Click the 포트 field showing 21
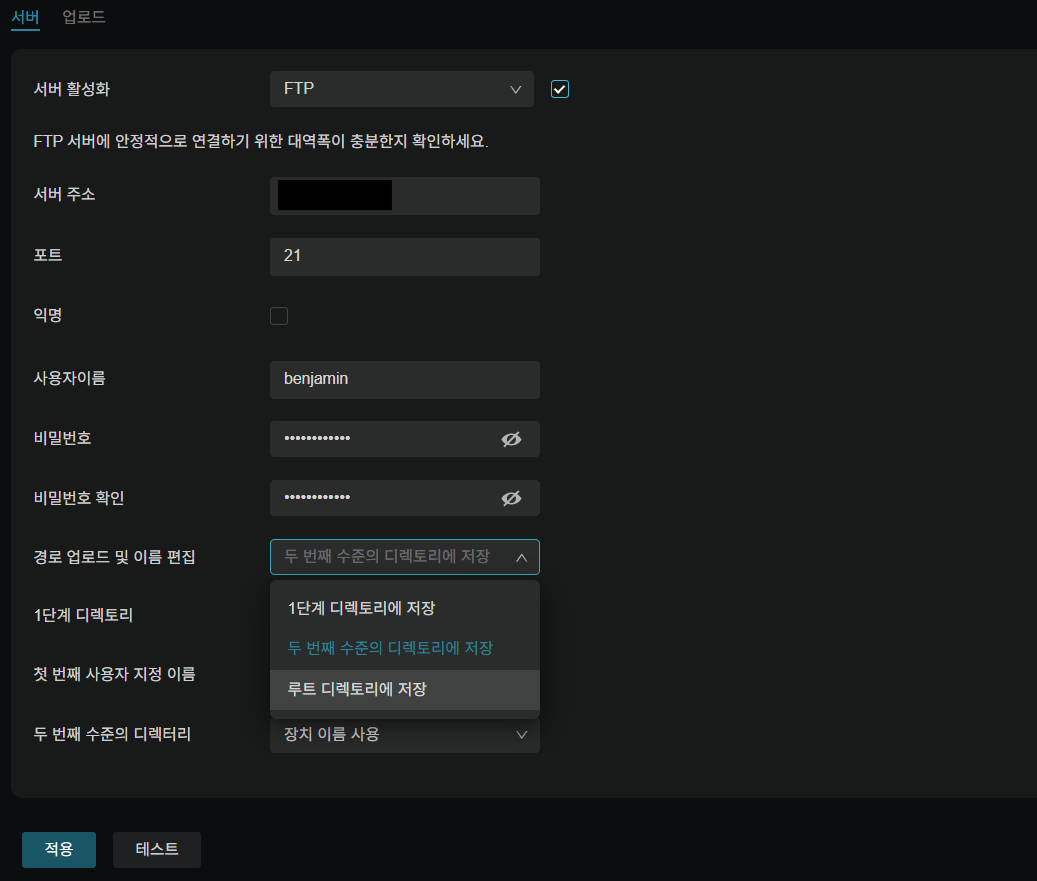 405,257
